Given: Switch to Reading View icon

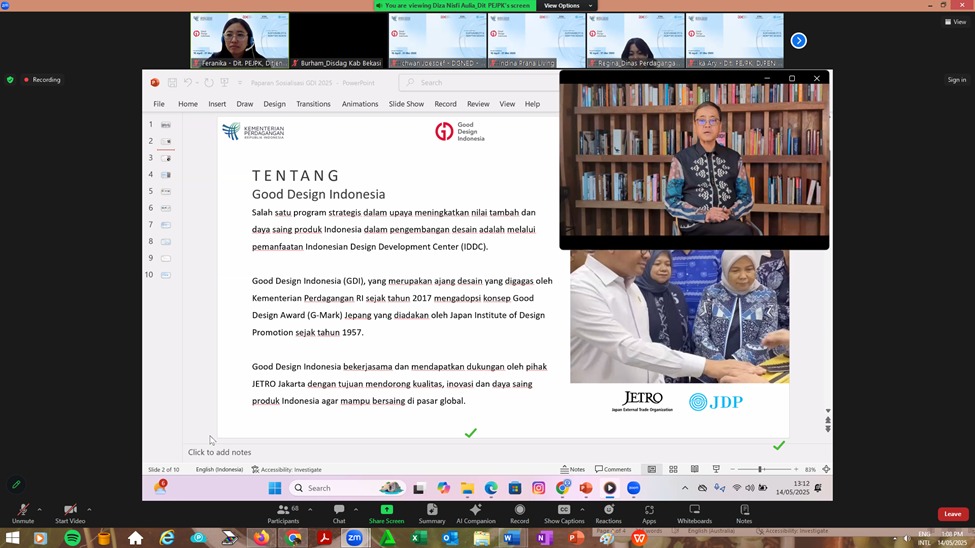Looking at the screenshot, I should 695,469.
